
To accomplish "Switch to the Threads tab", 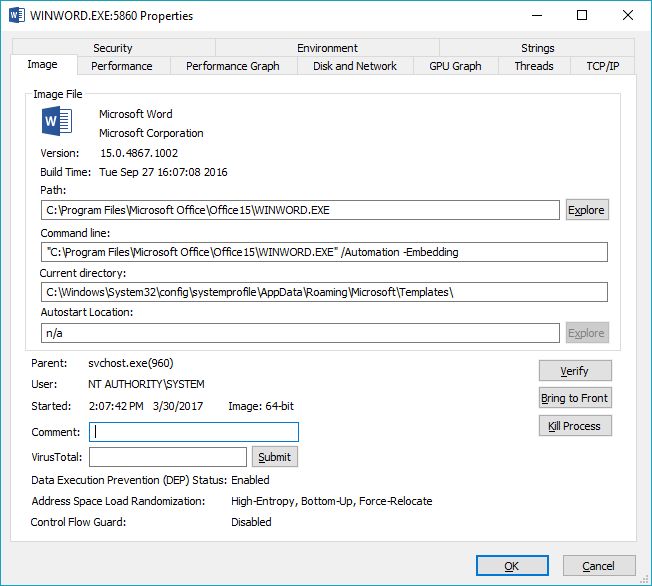I will (x=534, y=66).
